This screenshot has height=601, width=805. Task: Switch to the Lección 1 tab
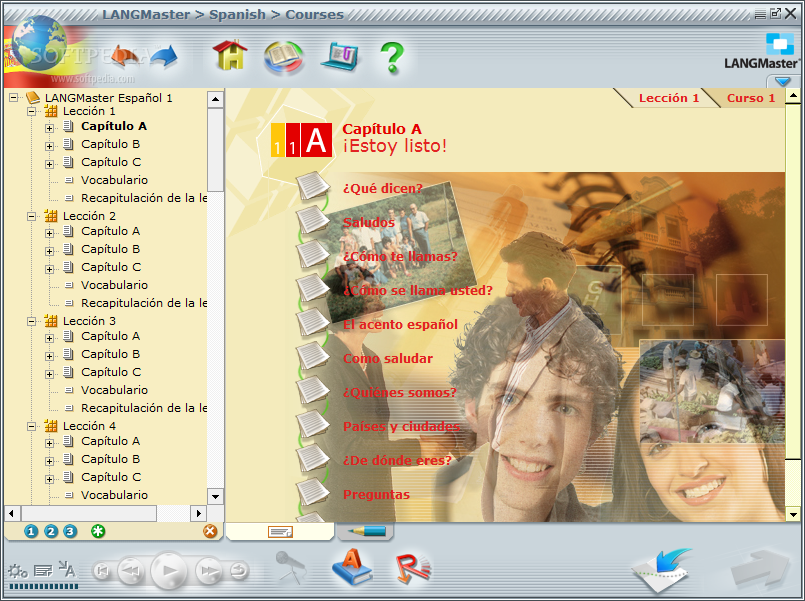point(669,98)
